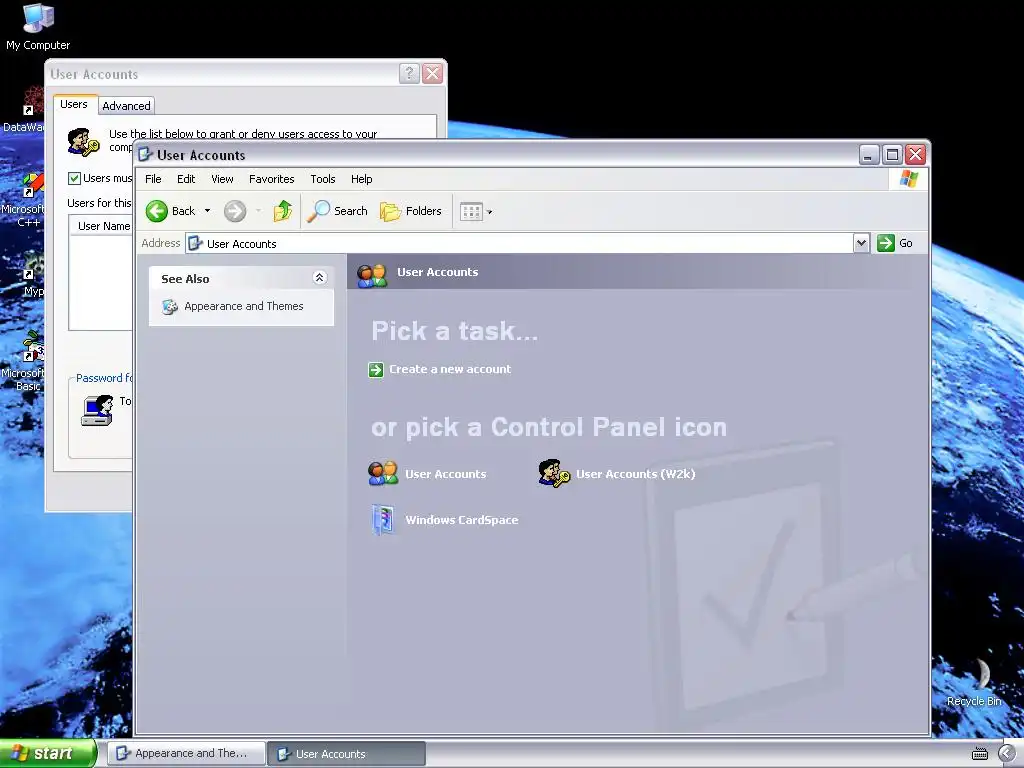Select the Recycle Bin desktop icon
This screenshot has width=1024, height=768.
974,683
